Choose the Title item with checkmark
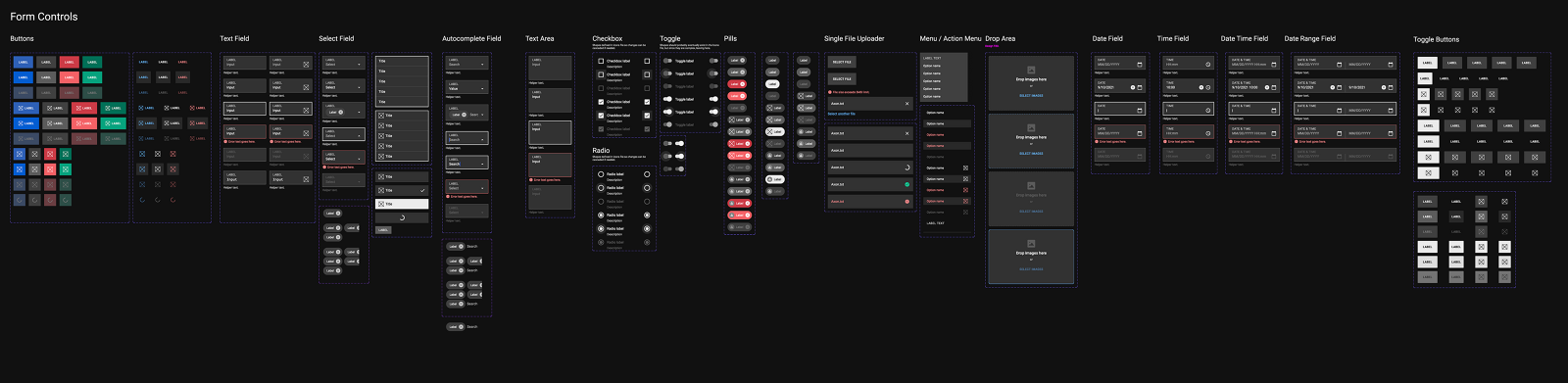The width and height of the screenshot is (1568, 383). (402, 190)
